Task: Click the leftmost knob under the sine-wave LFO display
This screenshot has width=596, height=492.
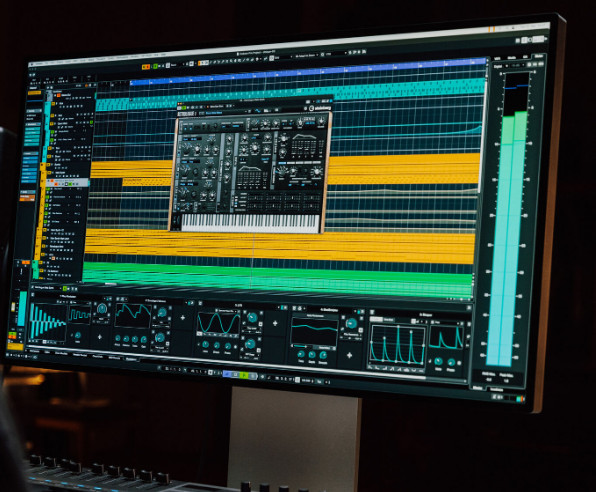Action: tap(206, 344)
